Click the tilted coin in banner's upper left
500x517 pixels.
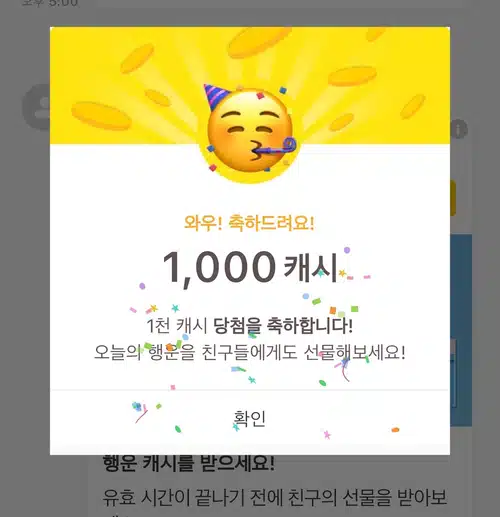[137, 58]
